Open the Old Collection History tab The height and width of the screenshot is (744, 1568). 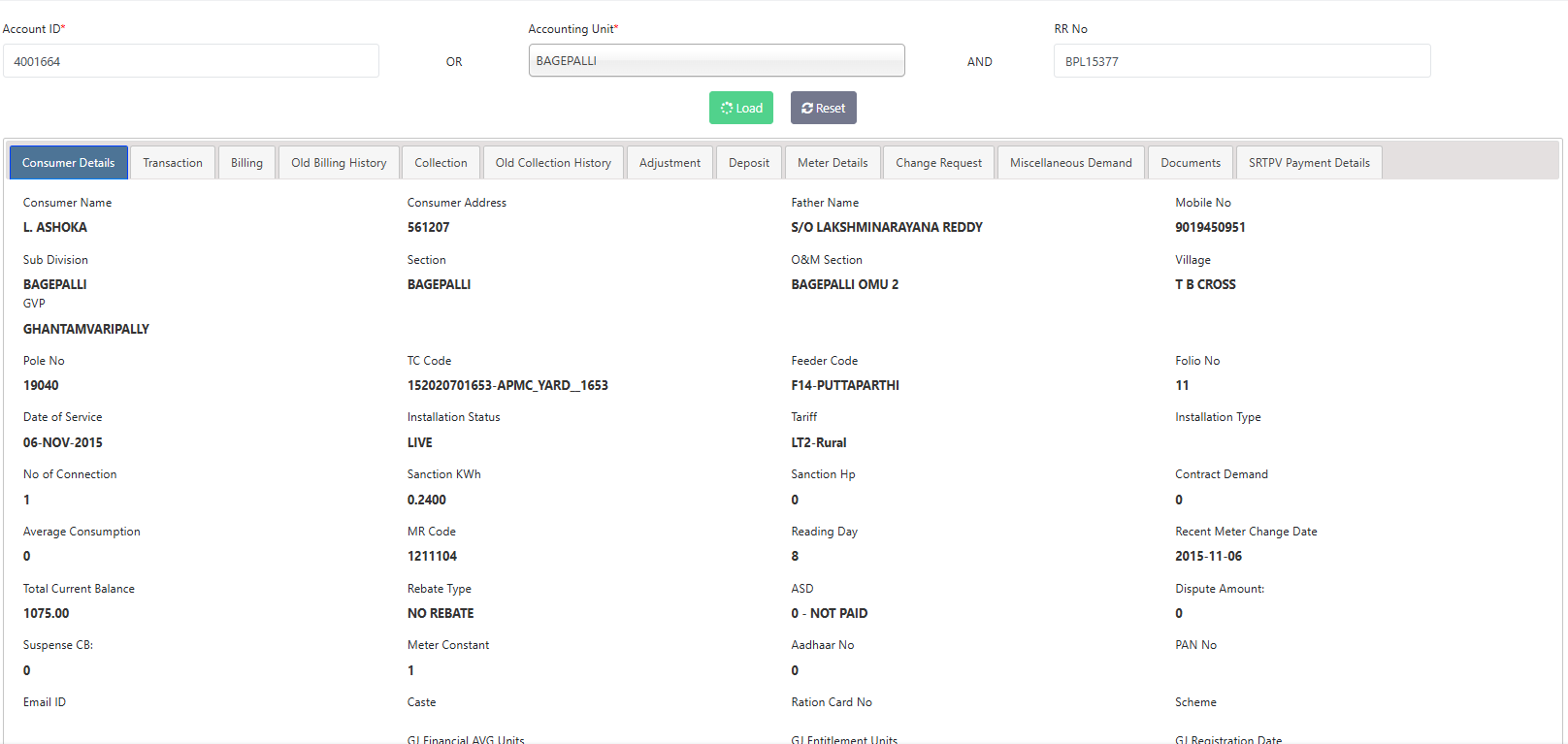(553, 163)
